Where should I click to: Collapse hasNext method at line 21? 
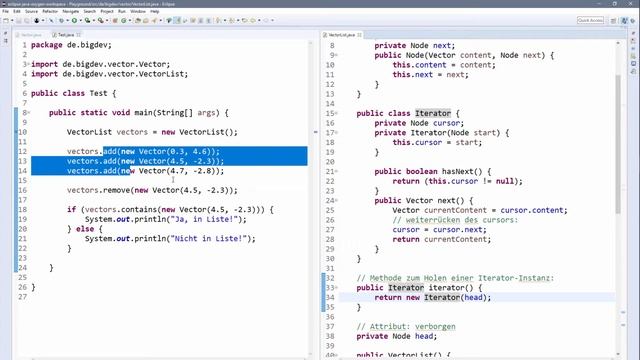[x=336, y=171]
